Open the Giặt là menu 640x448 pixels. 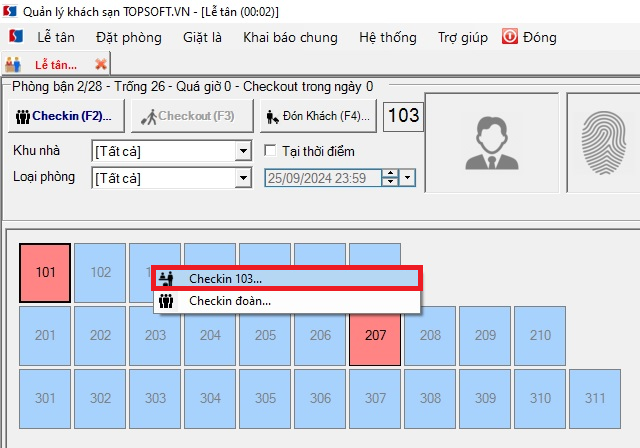(202, 37)
